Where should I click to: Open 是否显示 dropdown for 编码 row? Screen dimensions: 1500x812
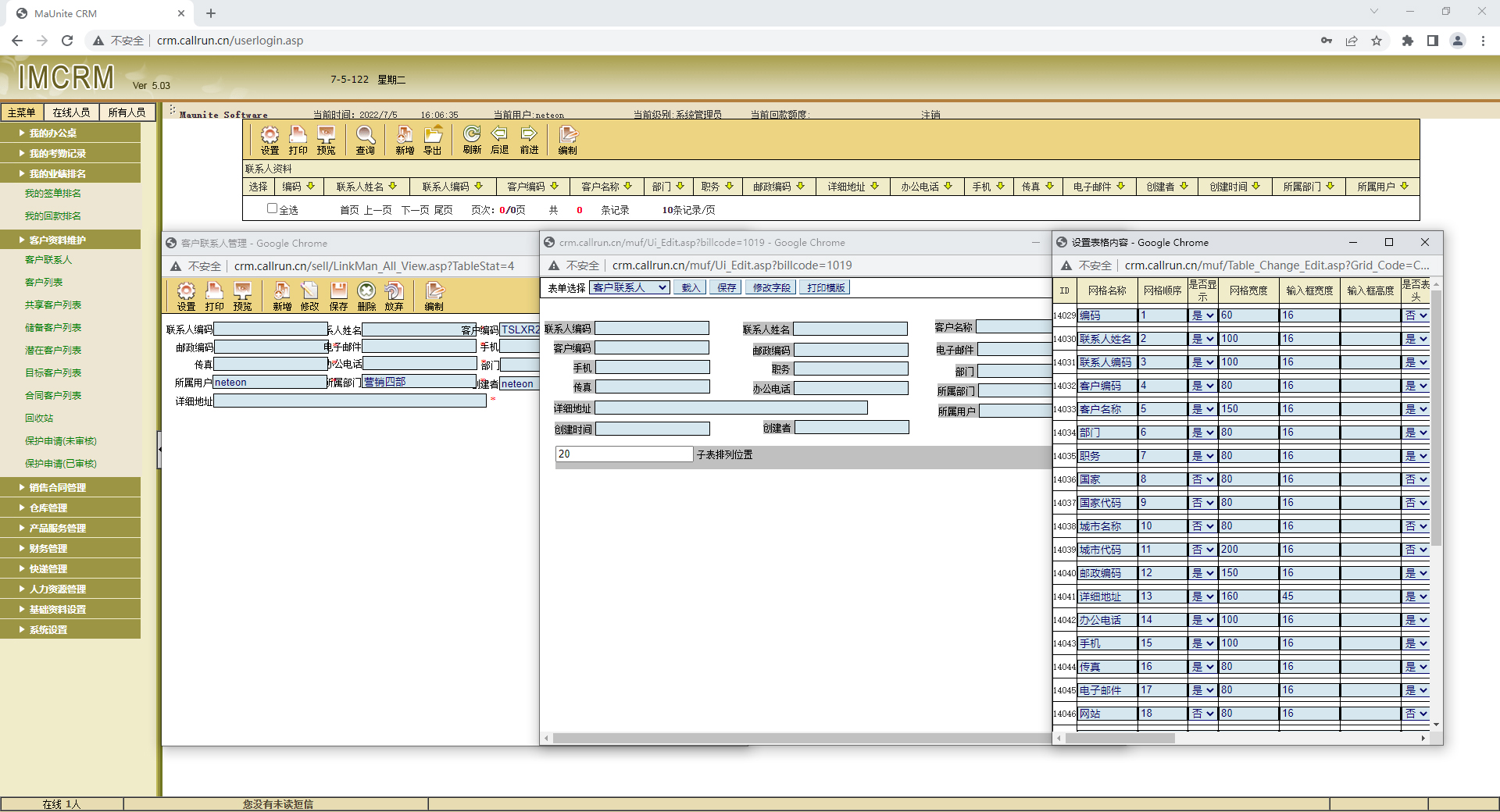[1202, 315]
